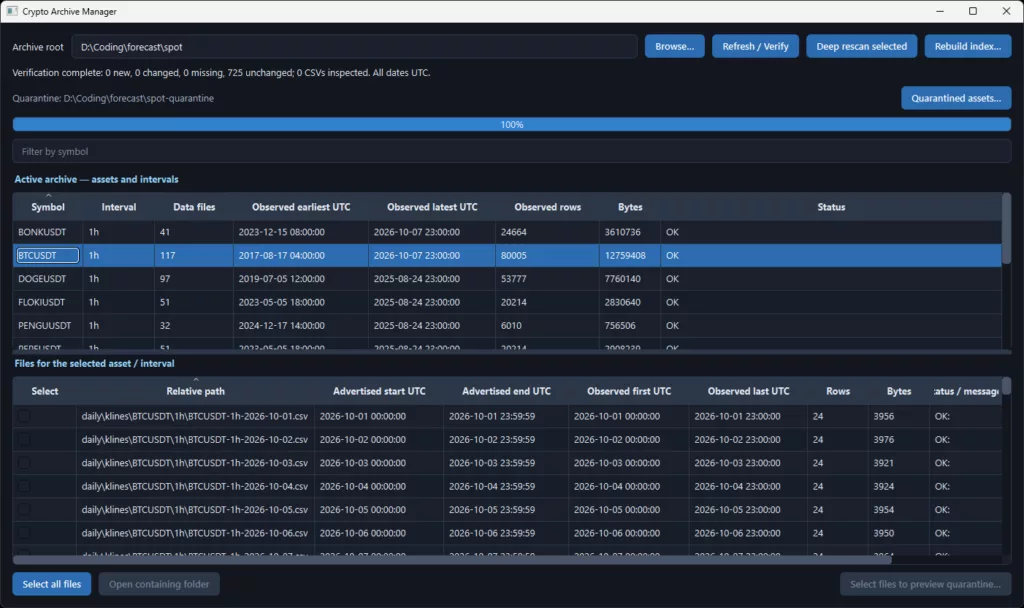Focus the Filter by symbol field
Image resolution: width=1024 pixels, height=608 pixels.
(x=512, y=152)
